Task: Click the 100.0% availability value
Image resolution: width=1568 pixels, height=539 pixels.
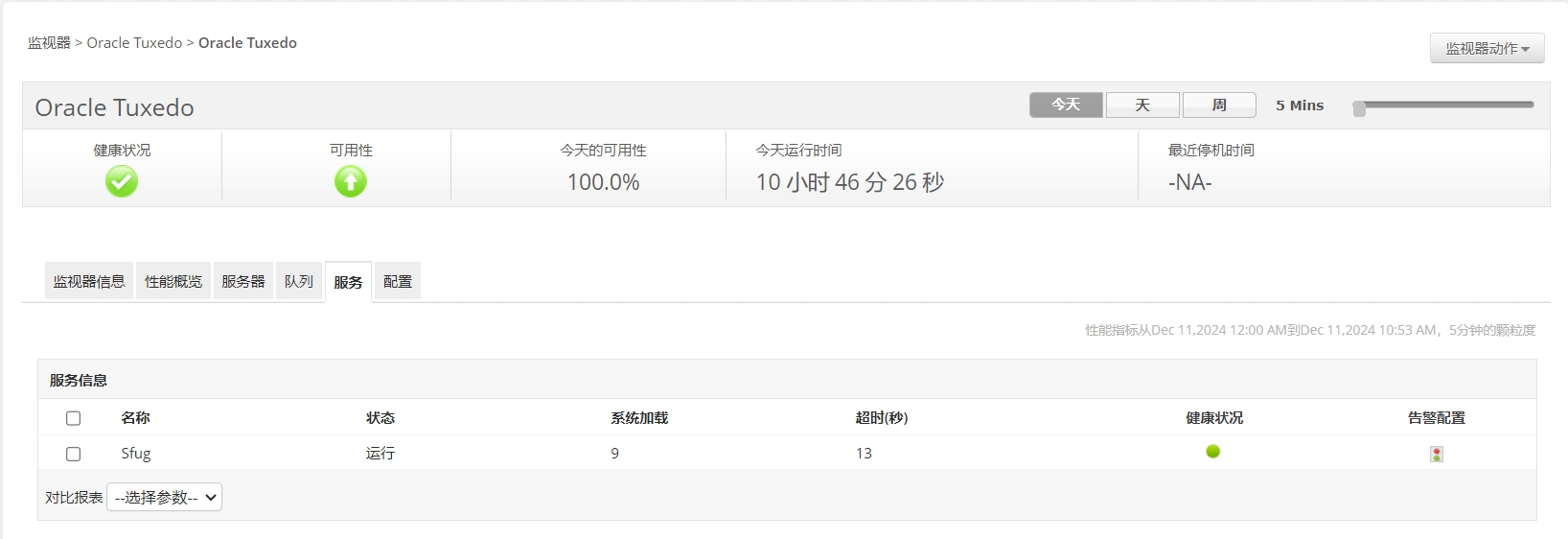Action: coord(603,182)
